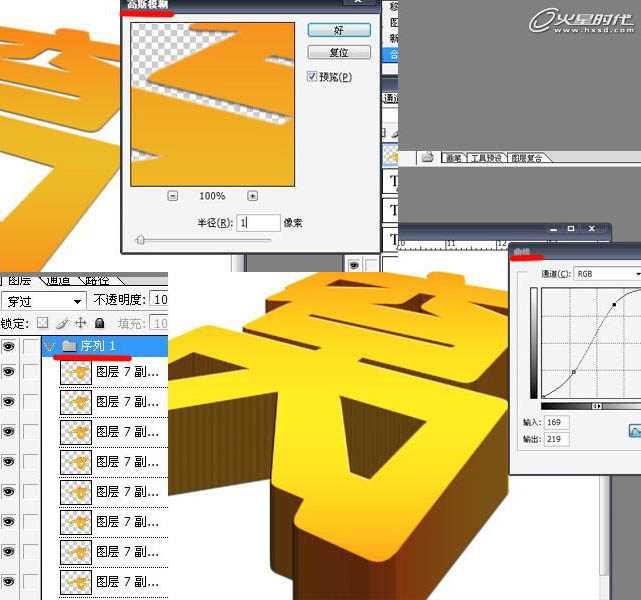Hide the 序列 1 group using its eye icon
This screenshot has width=641, height=600.
tap(9, 346)
